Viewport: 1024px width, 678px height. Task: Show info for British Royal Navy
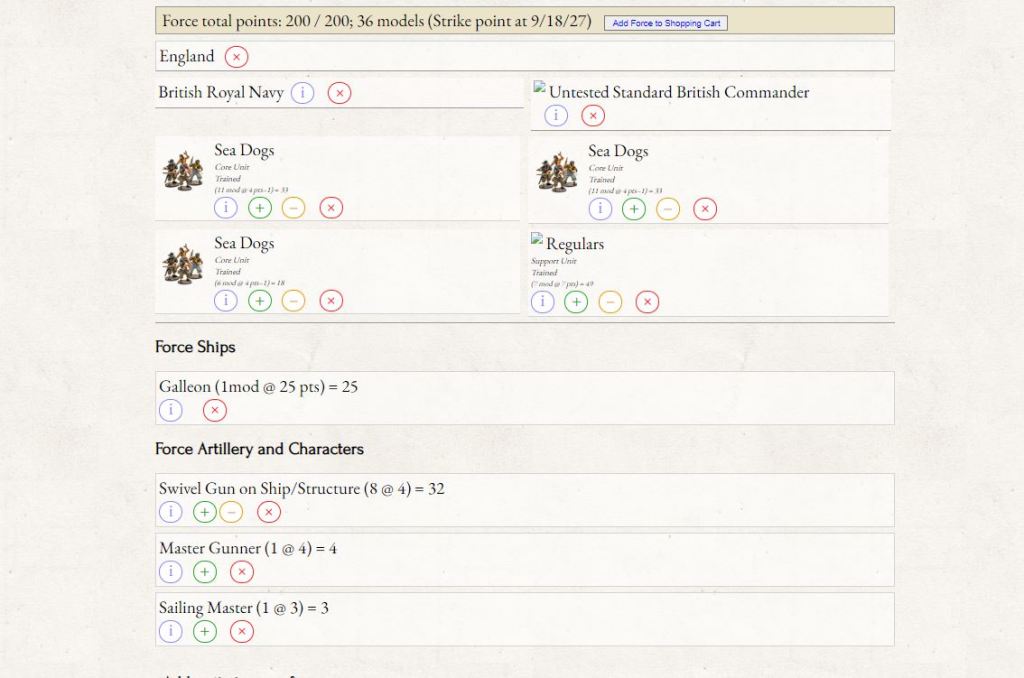coord(302,93)
